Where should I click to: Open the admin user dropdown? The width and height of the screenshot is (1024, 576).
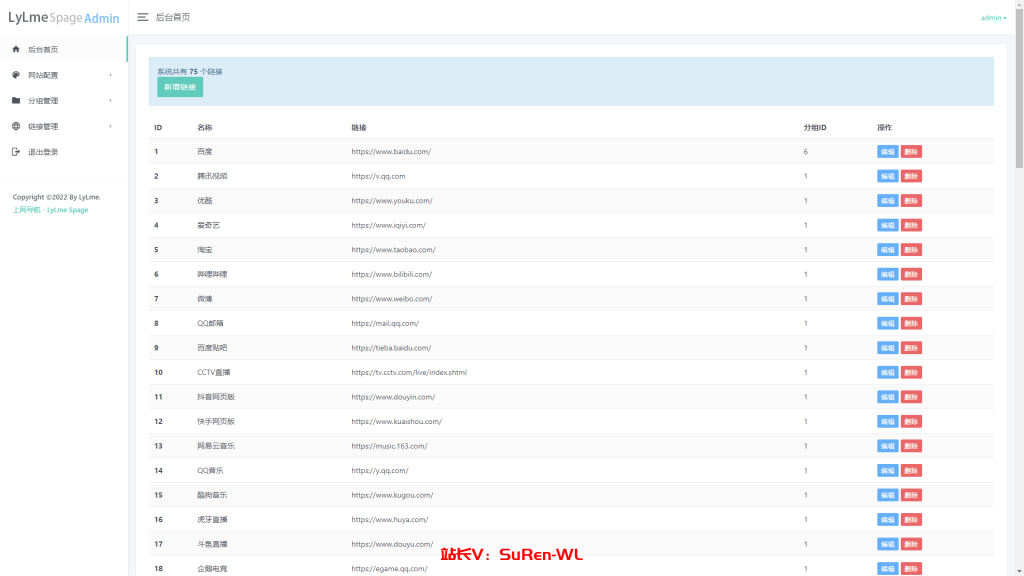(x=993, y=18)
